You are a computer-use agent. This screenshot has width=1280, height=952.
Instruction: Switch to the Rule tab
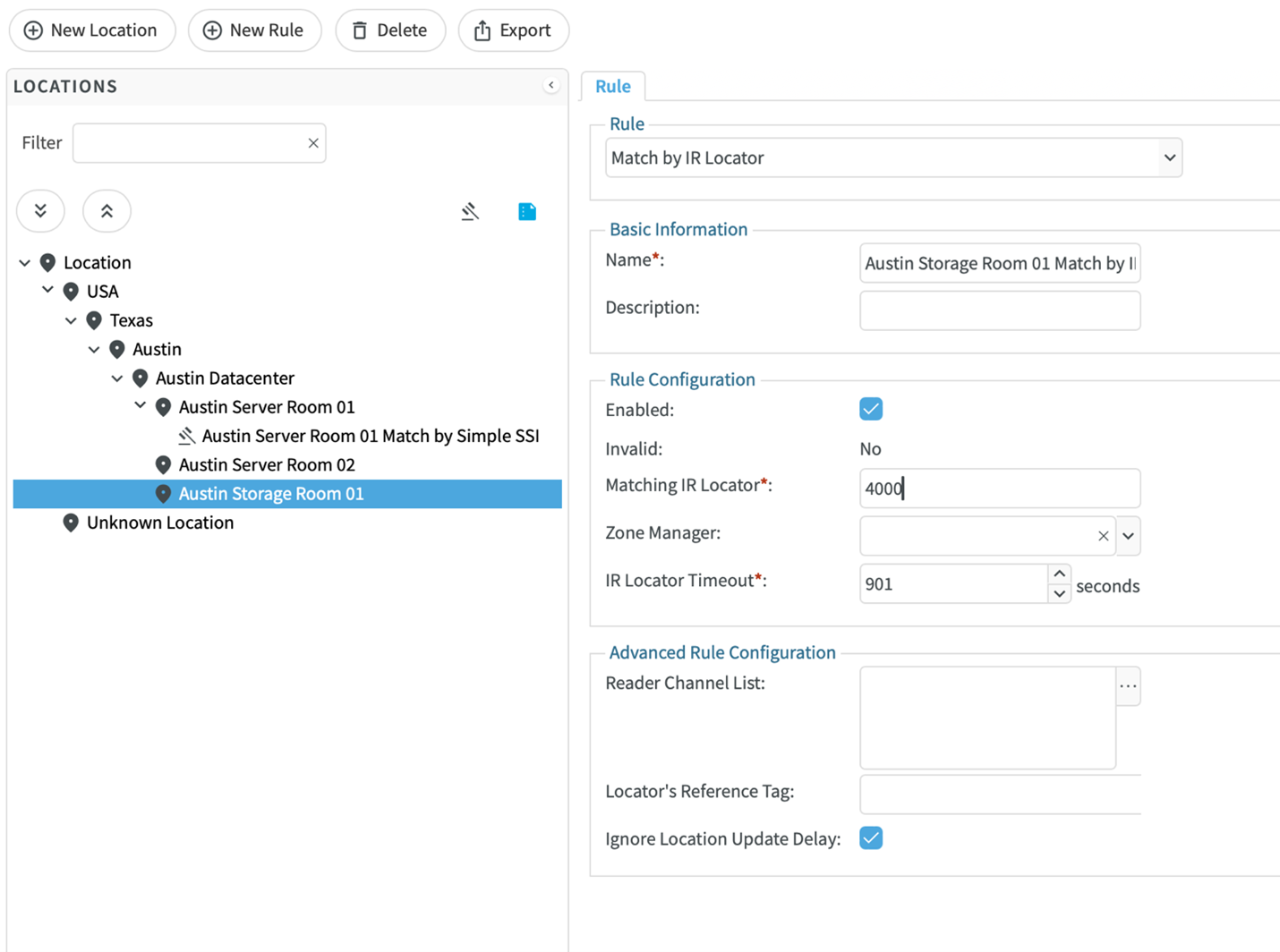click(x=613, y=86)
